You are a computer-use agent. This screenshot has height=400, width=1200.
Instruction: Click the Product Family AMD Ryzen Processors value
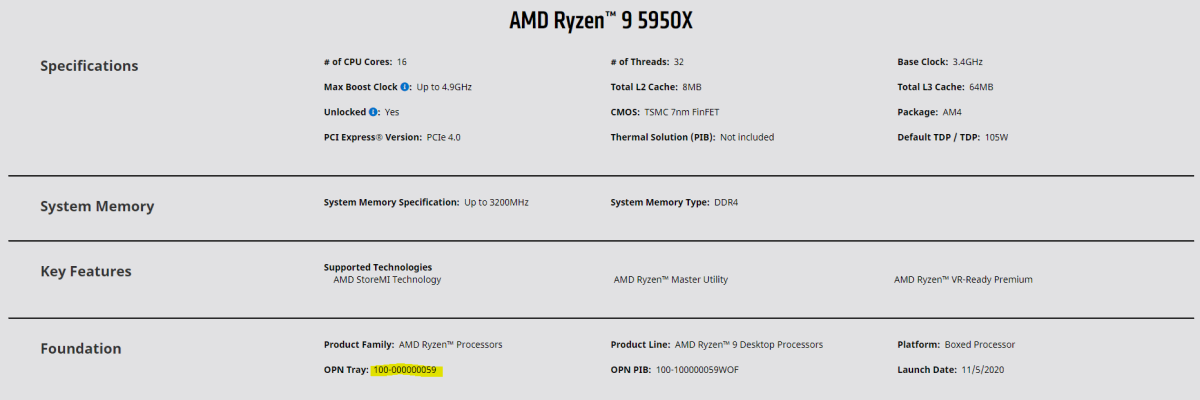(451, 345)
